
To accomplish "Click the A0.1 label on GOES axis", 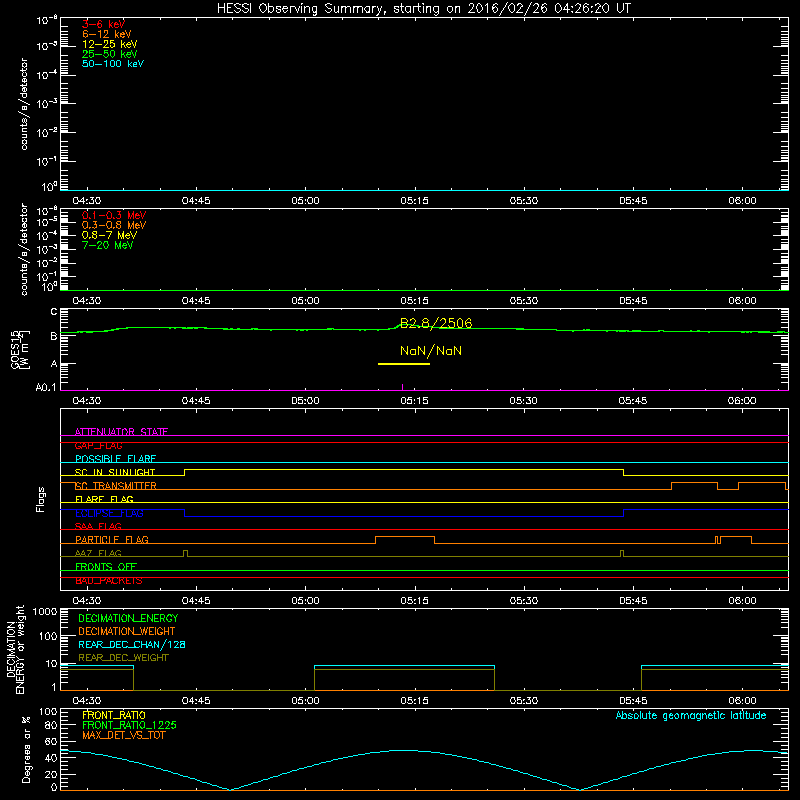I will (x=46, y=388).
